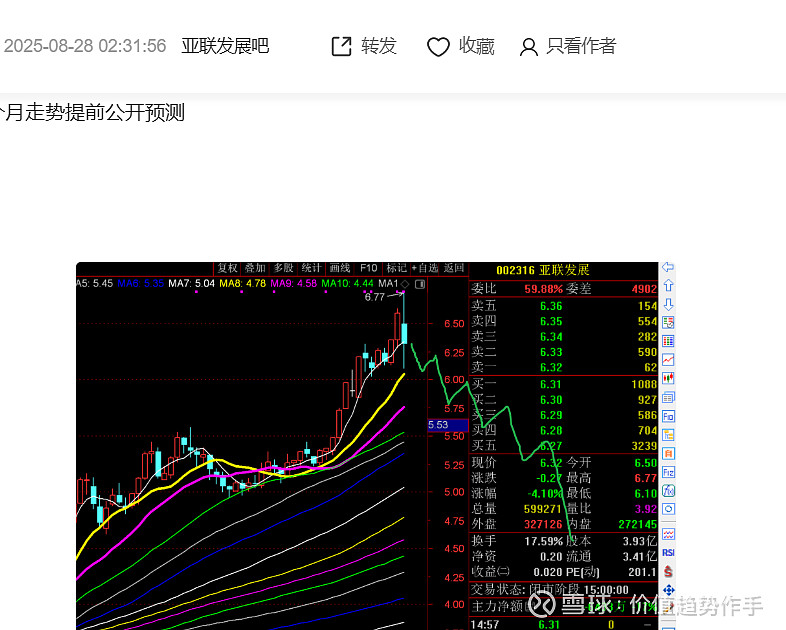The width and height of the screenshot is (786, 630).
Task: Click the wavy lines indicator icon
Action: pos(668,534)
